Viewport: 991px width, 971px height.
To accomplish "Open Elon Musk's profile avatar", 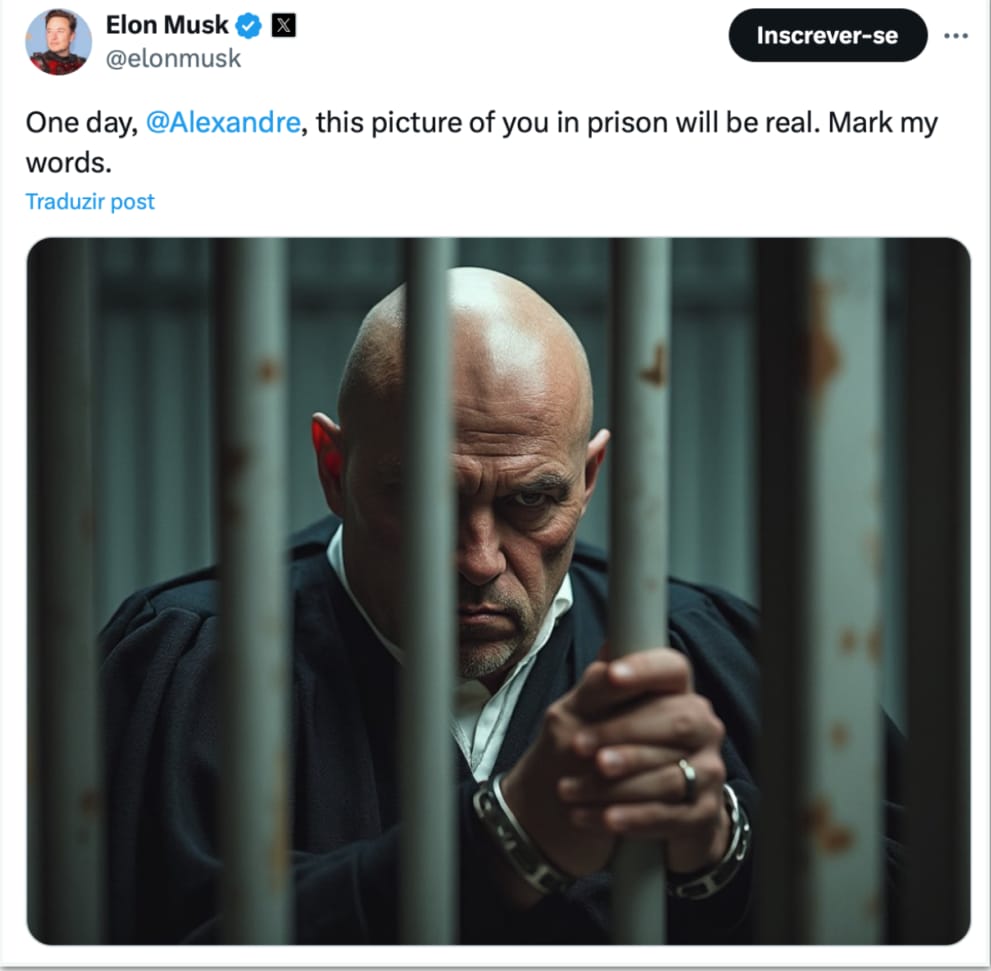I will coord(58,42).
